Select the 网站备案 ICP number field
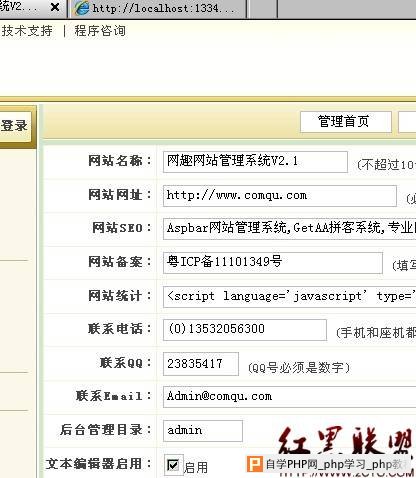 pyautogui.click(x=273, y=263)
